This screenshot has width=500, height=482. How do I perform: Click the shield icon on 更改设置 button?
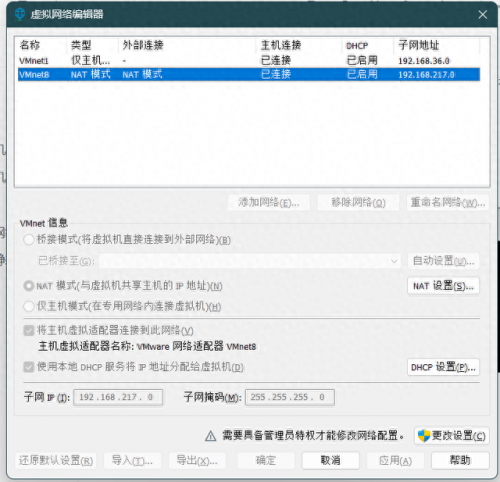coord(424,436)
